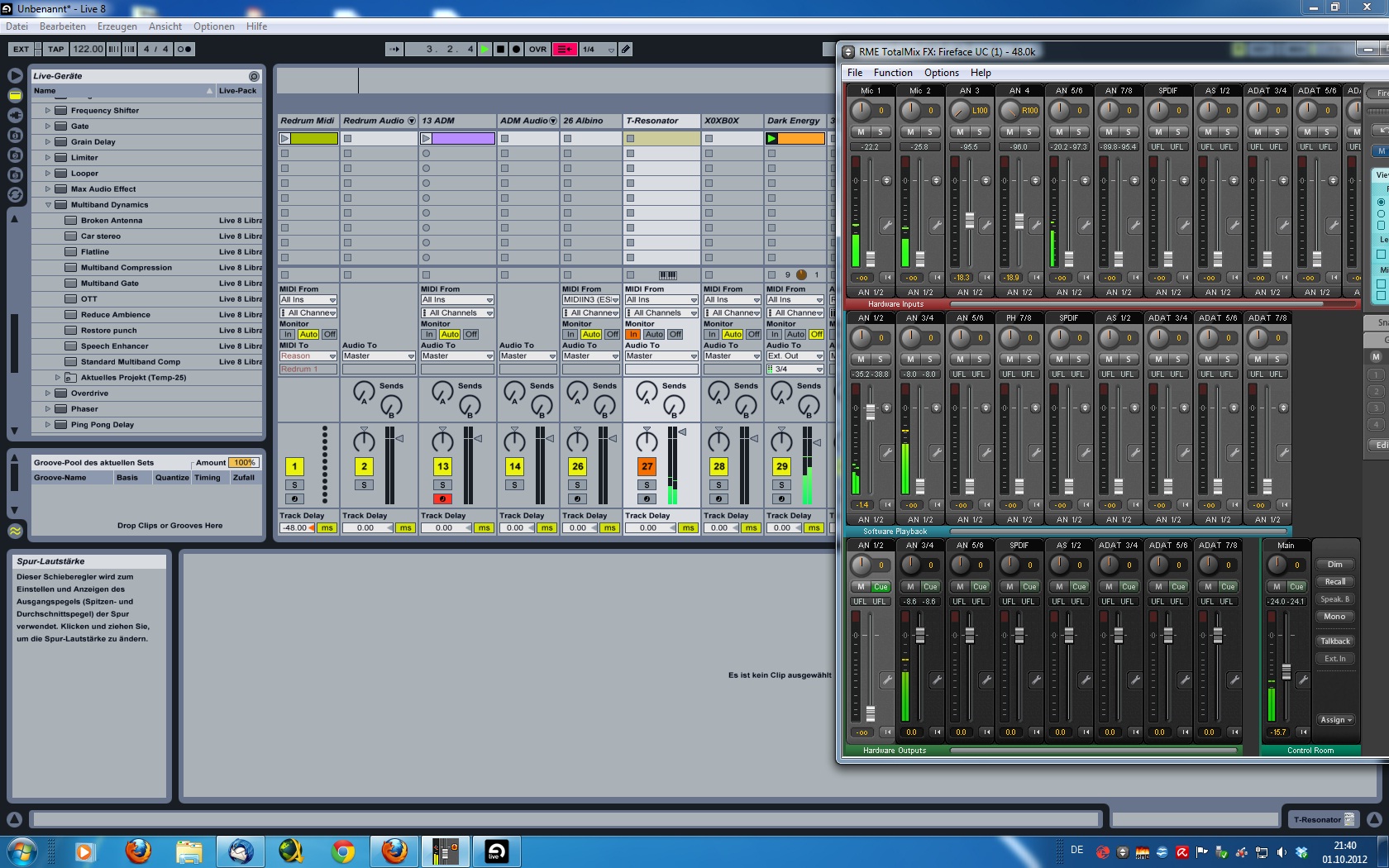This screenshot has height=868, width=1389.
Task: Collapse the Multiband Dynamics folder
Action: point(47,204)
